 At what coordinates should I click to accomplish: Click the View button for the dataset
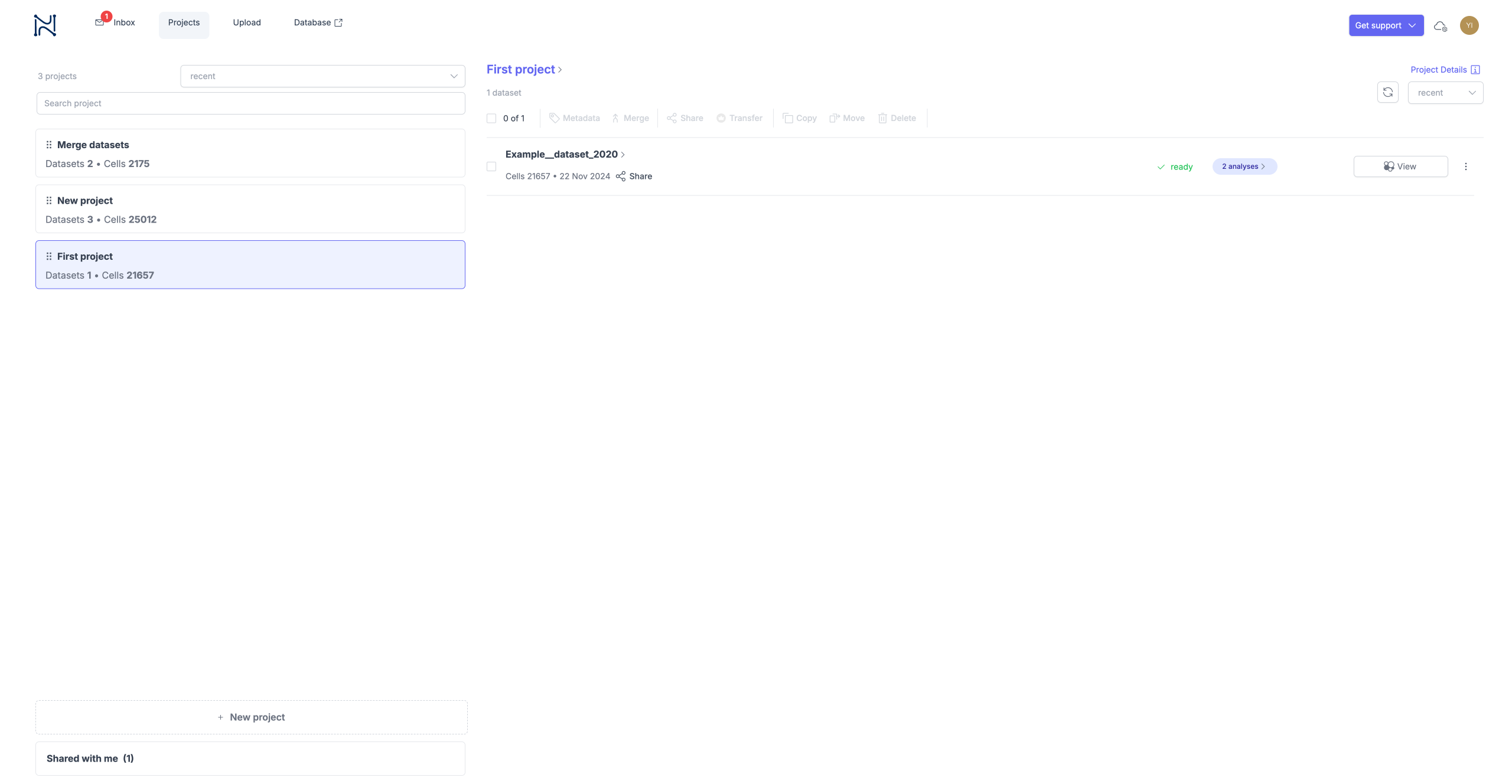[x=1400, y=166]
